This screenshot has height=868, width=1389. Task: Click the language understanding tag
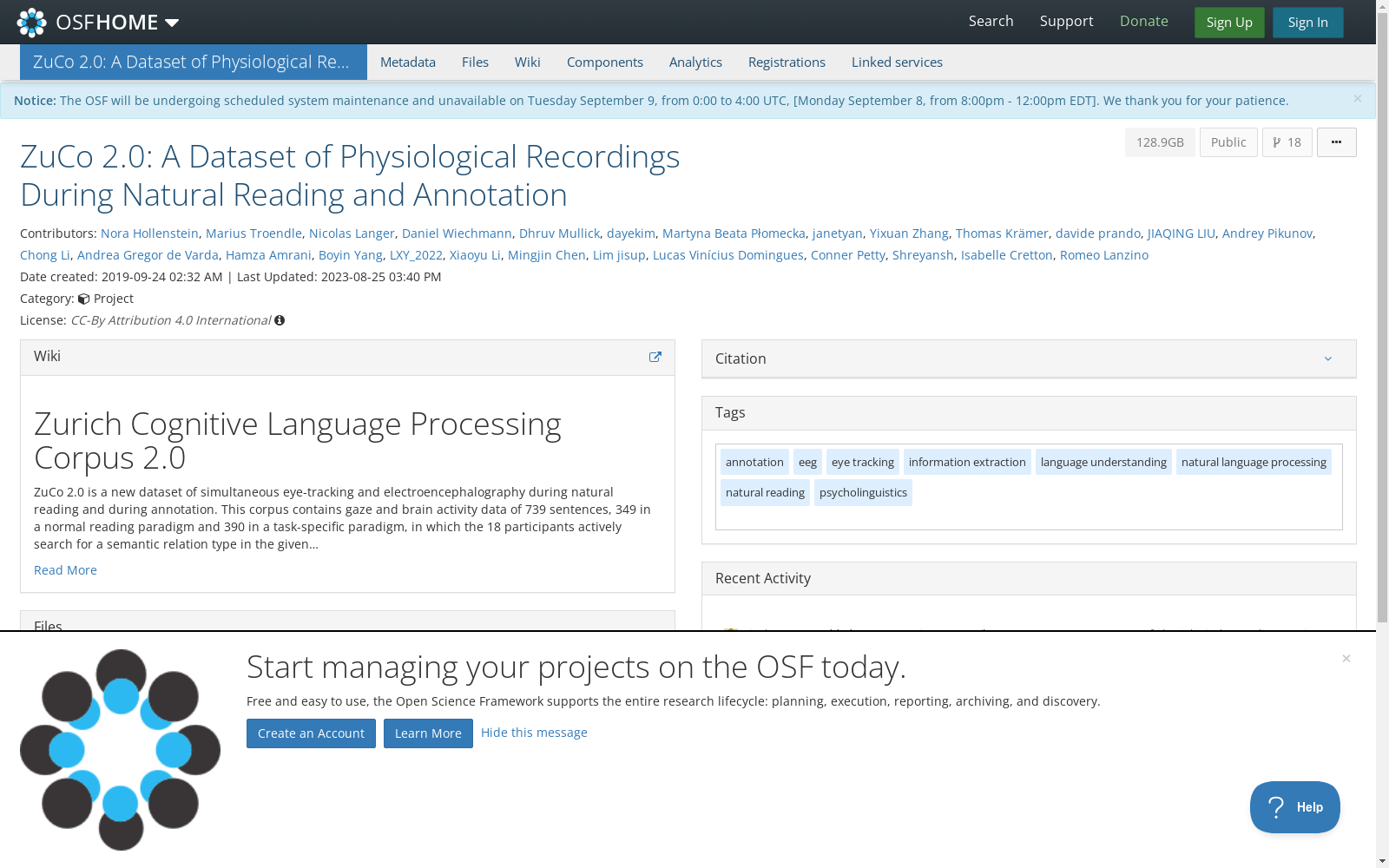pos(1103,462)
